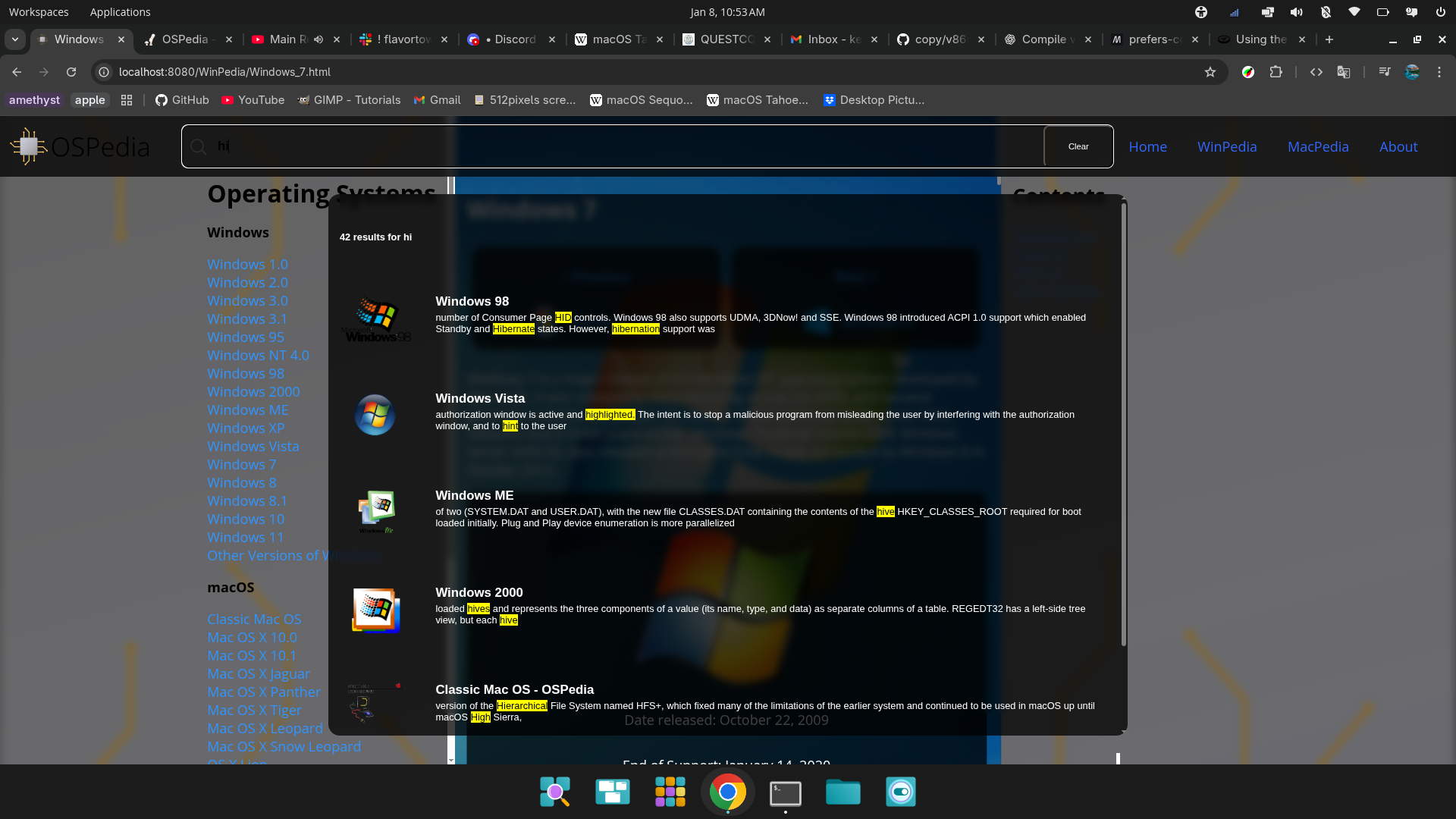The height and width of the screenshot is (819, 1456).
Task: Open the MacPedia navigation link
Action: [x=1318, y=146]
